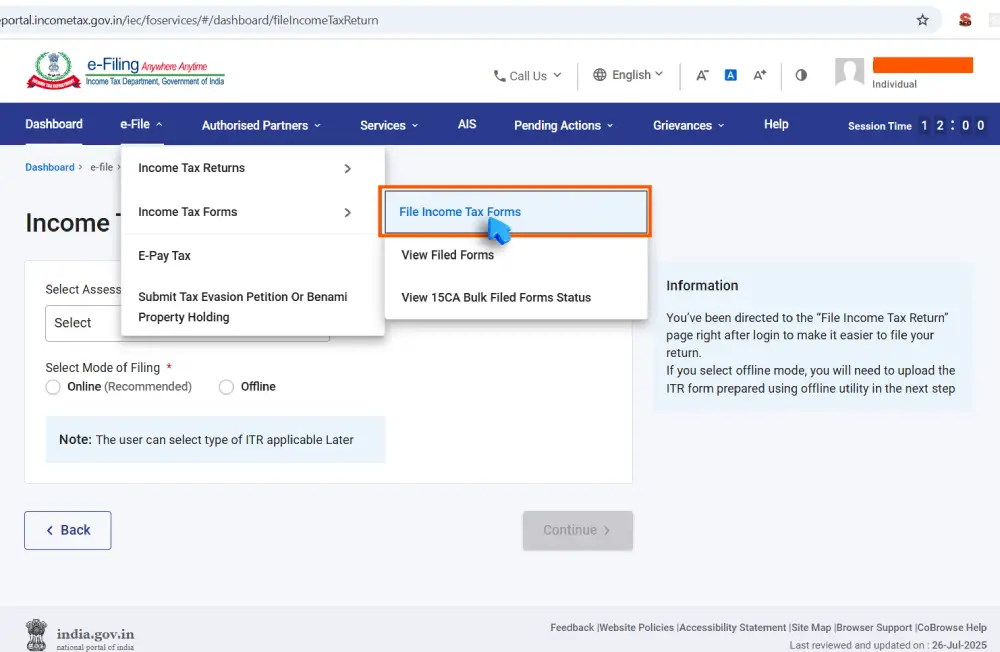Click the browser address bar URL
This screenshot has width=1000, height=652.
pos(190,20)
